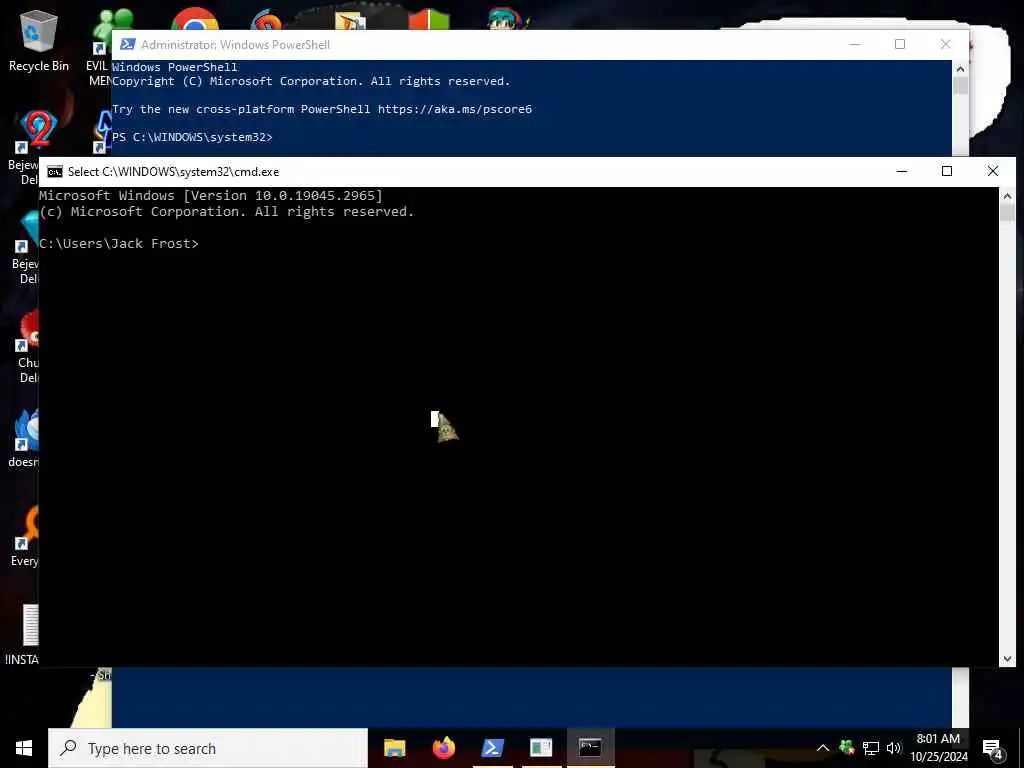The width and height of the screenshot is (1024, 768).
Task: Show hidden system tray icons
Action: pos(823,748)
